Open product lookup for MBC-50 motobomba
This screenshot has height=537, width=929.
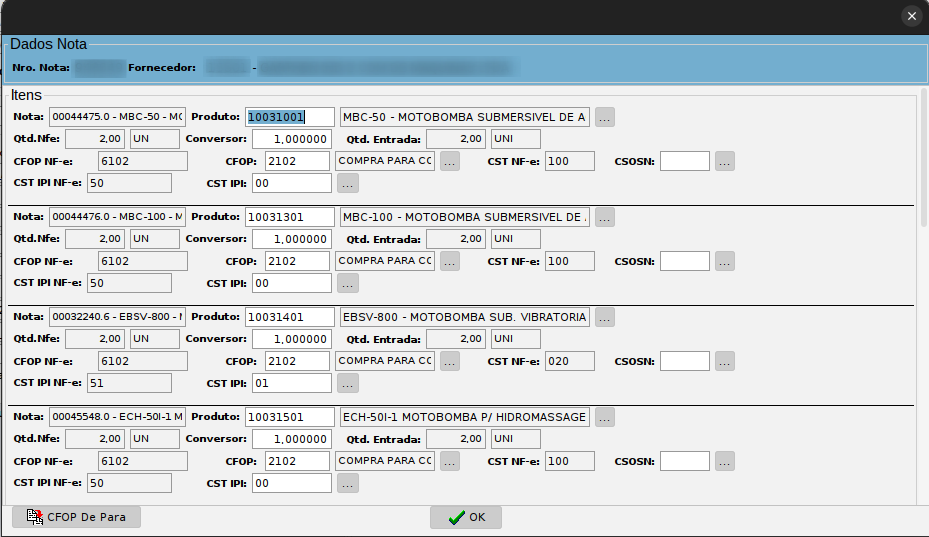click(x=604, y=117)
